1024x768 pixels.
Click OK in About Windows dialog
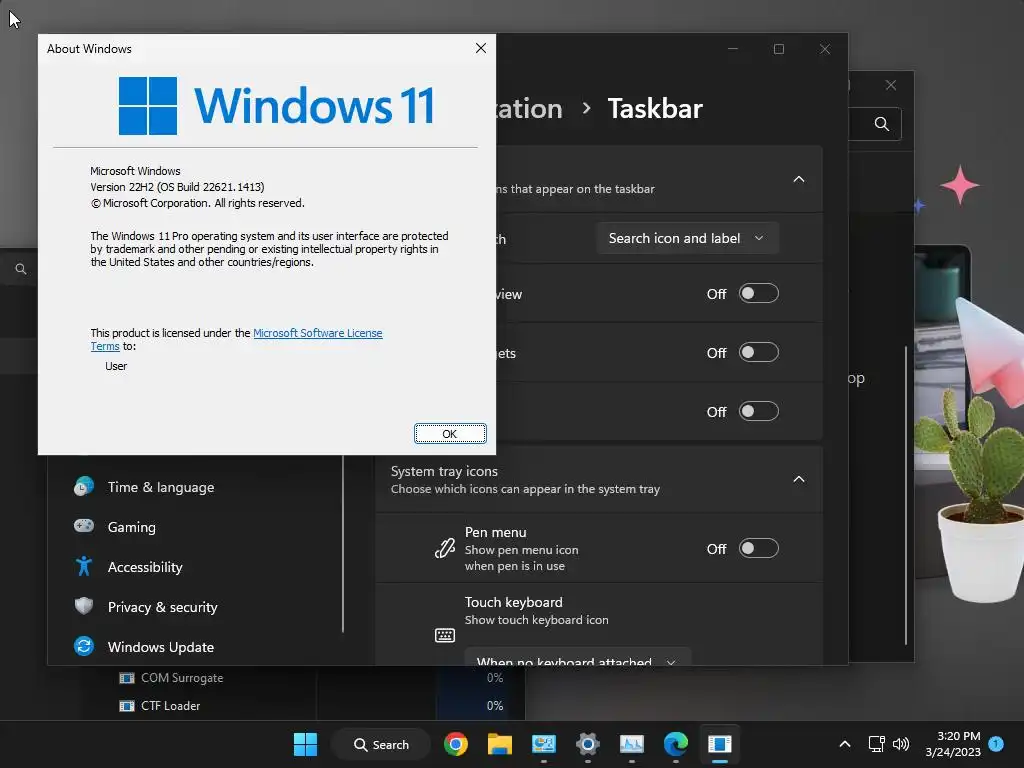[450, 434]
